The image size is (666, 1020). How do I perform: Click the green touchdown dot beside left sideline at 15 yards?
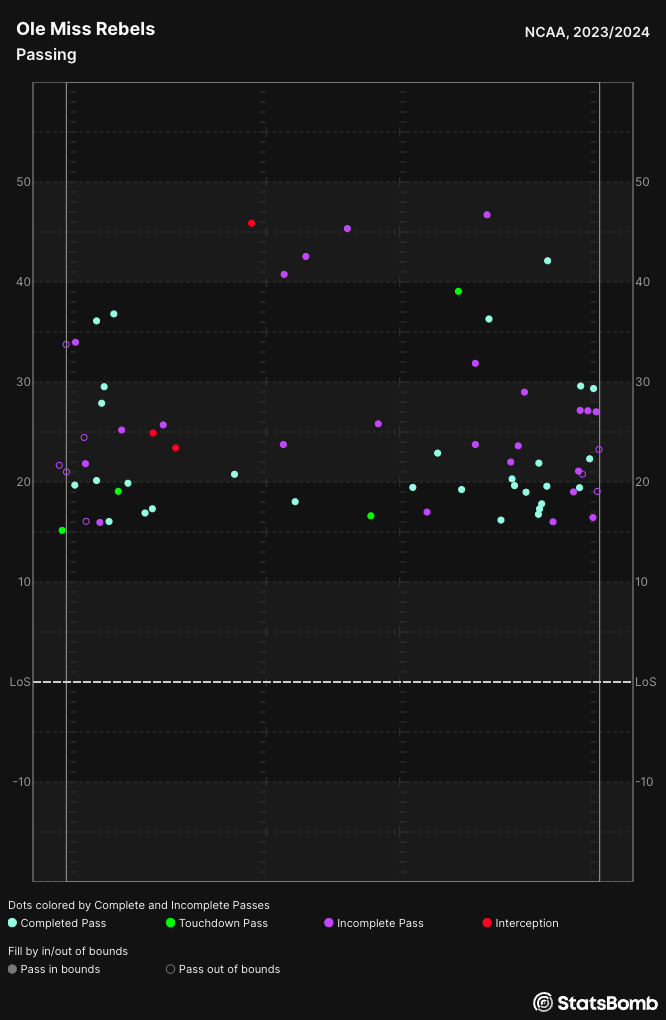click(x=62, y=531)
